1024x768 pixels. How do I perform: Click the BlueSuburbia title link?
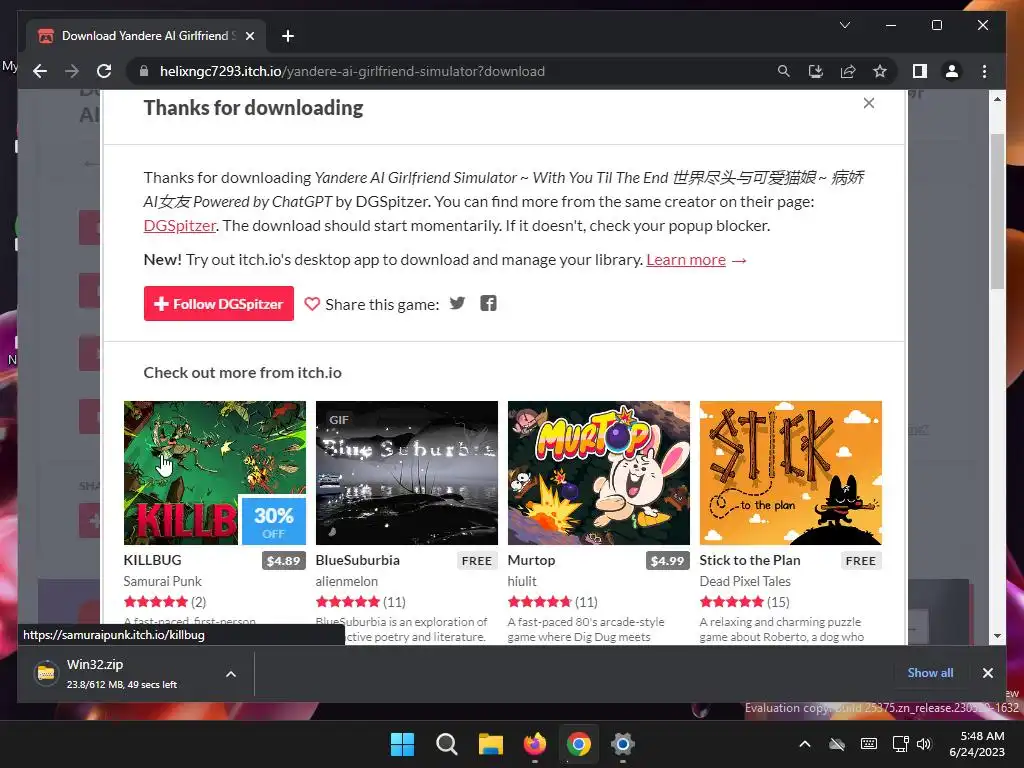pos(357,560)
